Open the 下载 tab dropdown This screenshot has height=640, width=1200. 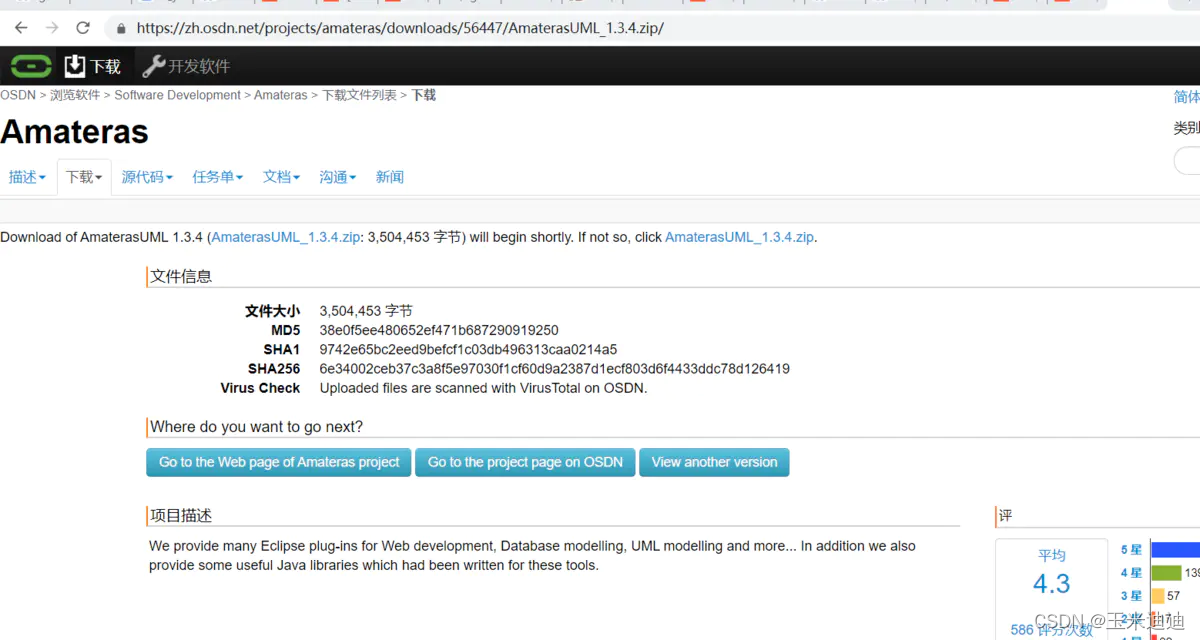click(x=84, y=177)
